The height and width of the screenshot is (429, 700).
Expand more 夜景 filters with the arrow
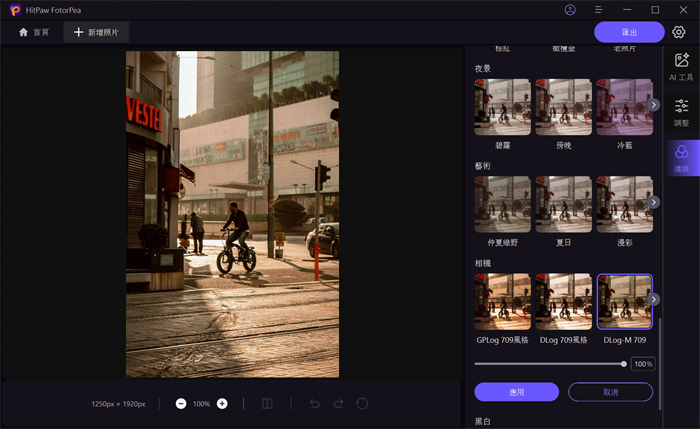coord(653,104)
